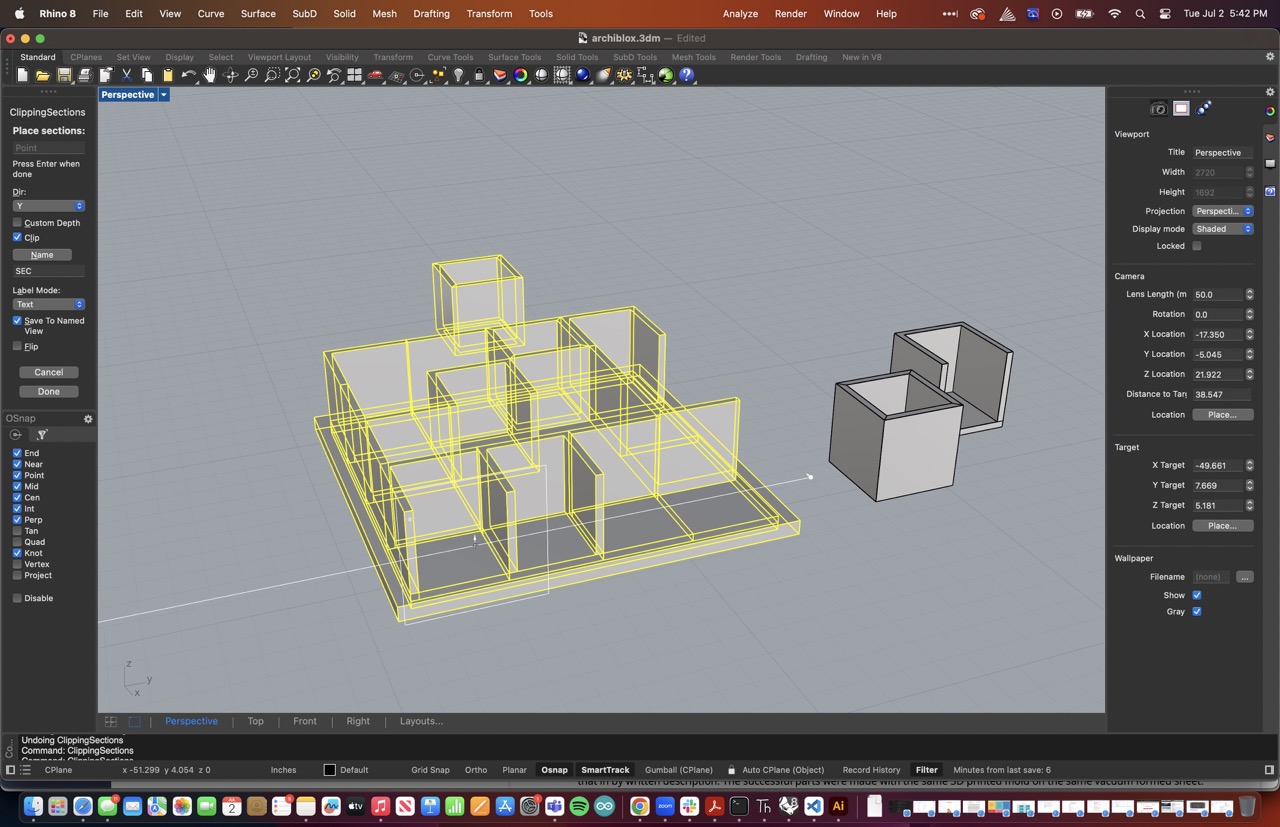
Task: Click the red car named views icon
Action: (376, 75)
